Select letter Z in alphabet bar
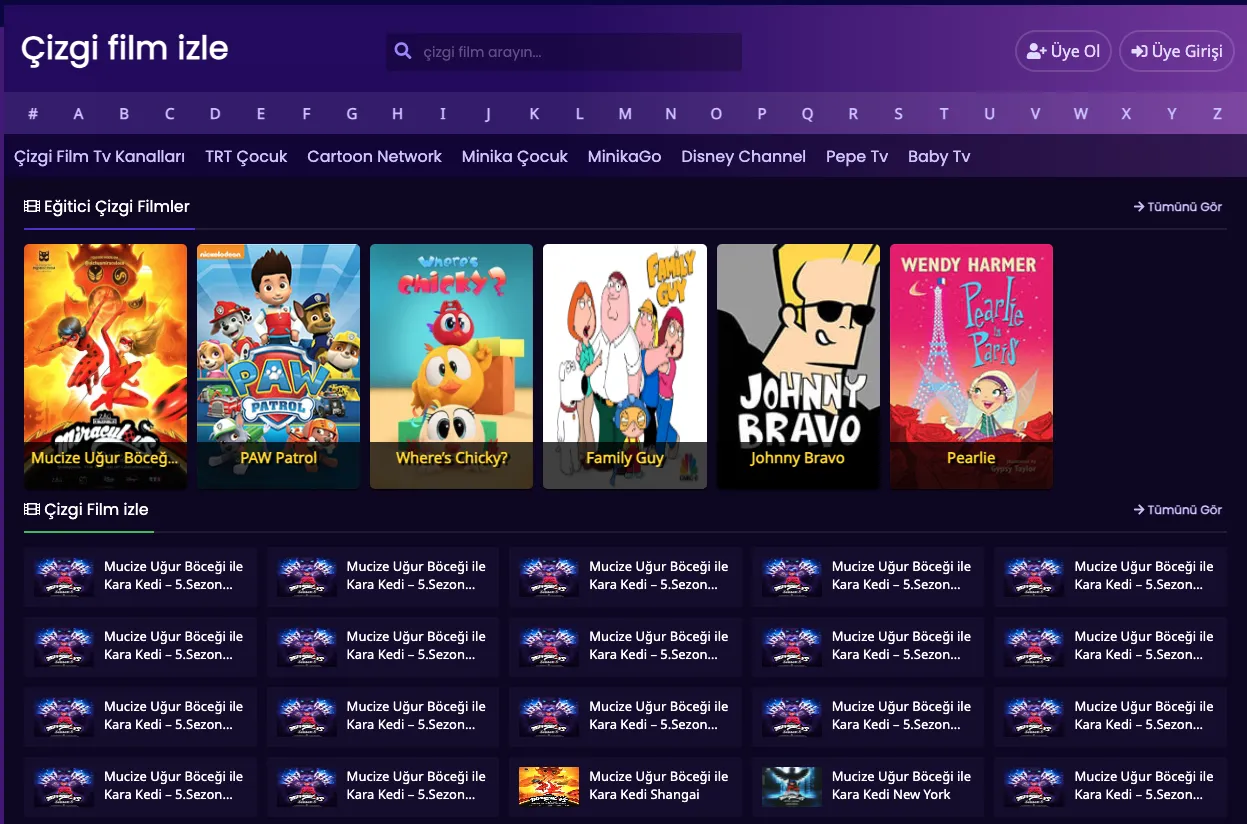 [x=1217, y=114]
